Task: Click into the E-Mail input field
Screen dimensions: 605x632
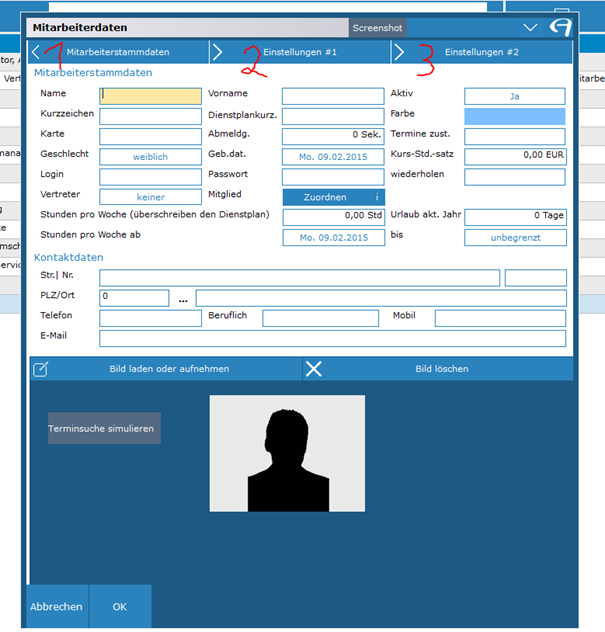Action: click(x=332, y=338)
